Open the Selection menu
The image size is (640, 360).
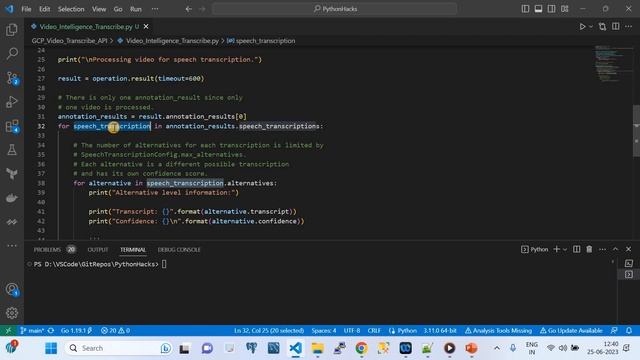[71, 9]
